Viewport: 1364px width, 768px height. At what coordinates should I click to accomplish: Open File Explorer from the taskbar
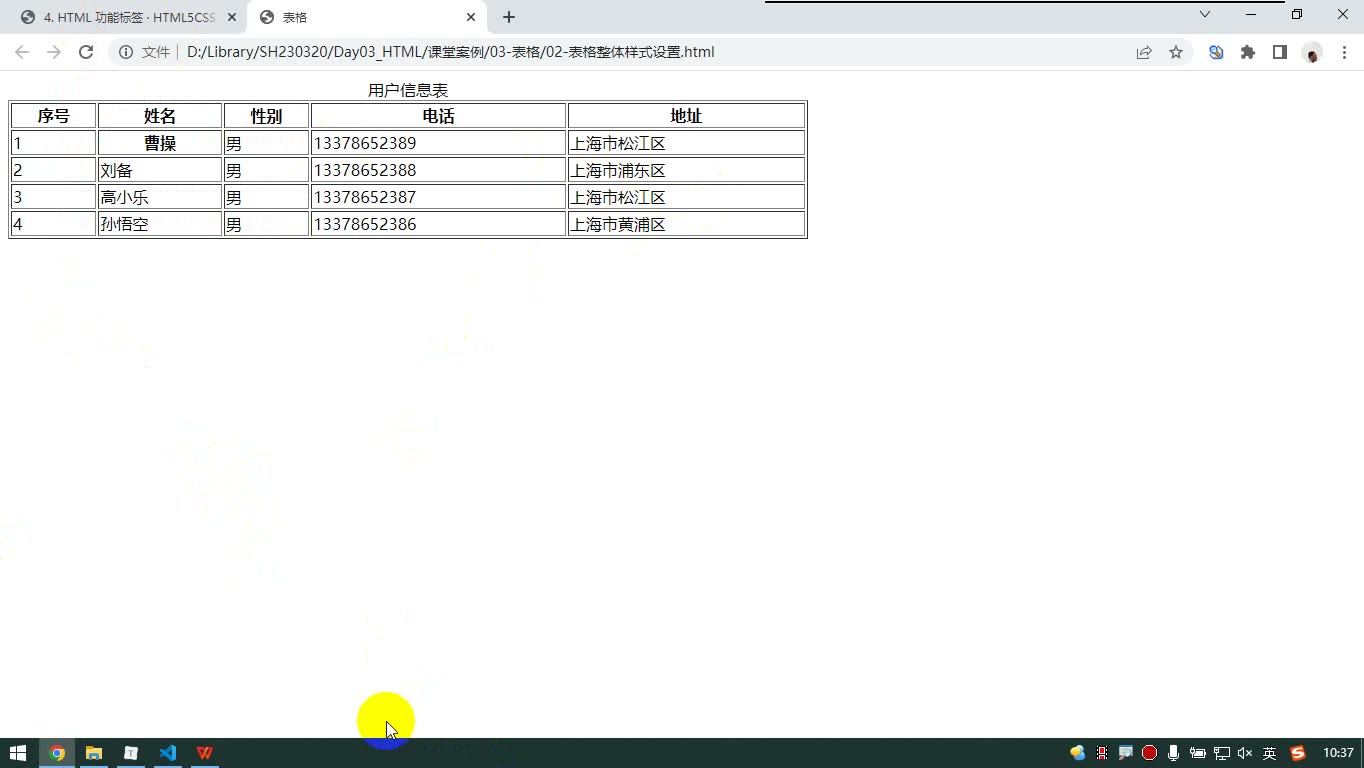coord(94,753)
